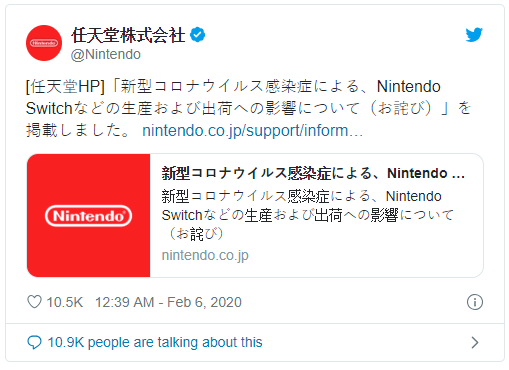The height and width of the screenshot is (370, 509).
Task: Click the red Nintendo profile avatar
Action: pyautogui.click(x=44, y=43)
